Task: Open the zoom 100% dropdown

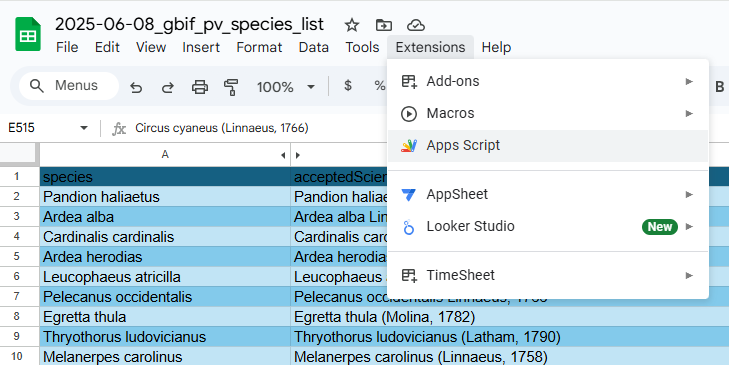Action: tap(285, 87)
